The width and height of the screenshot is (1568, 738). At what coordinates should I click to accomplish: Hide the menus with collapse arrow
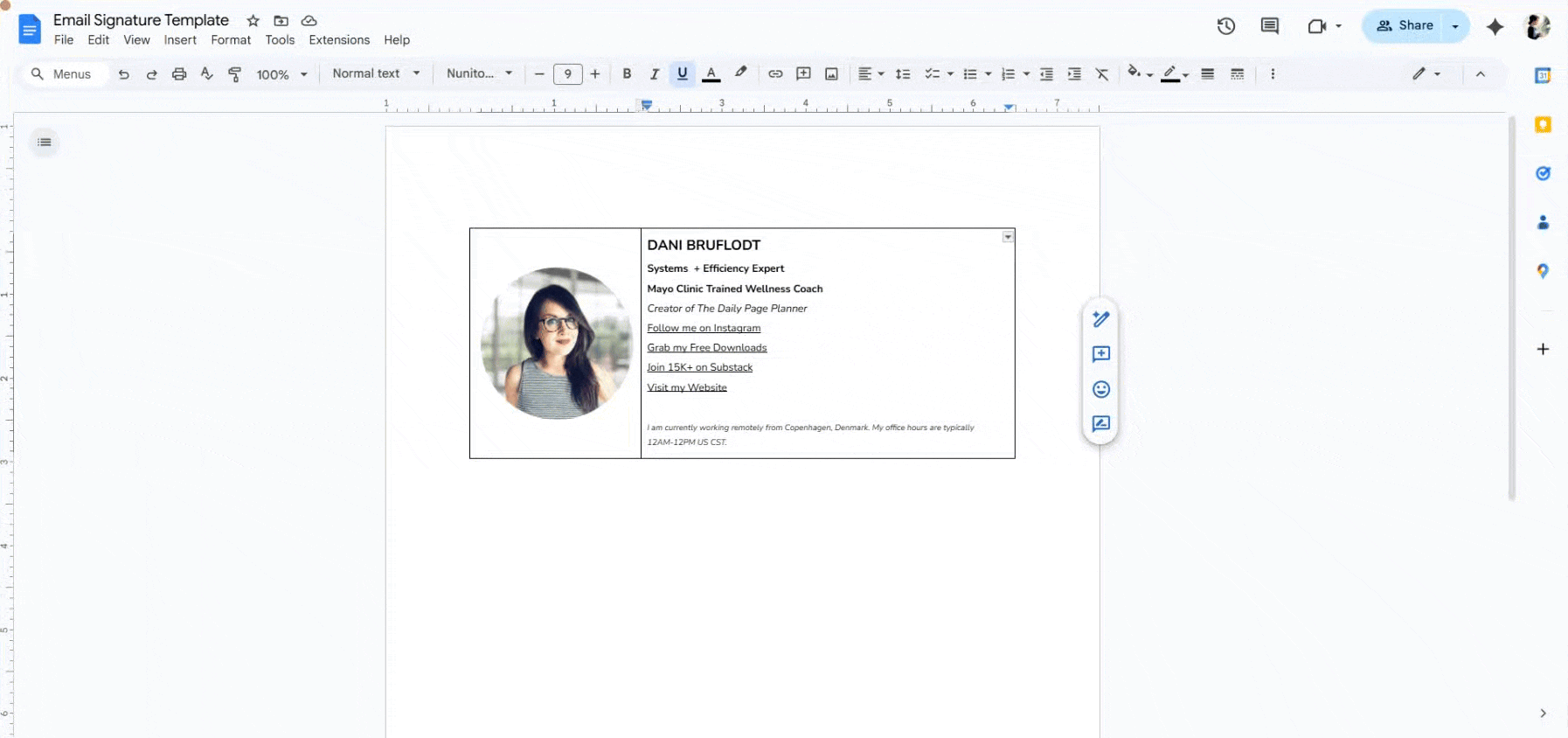[1481, 74]
